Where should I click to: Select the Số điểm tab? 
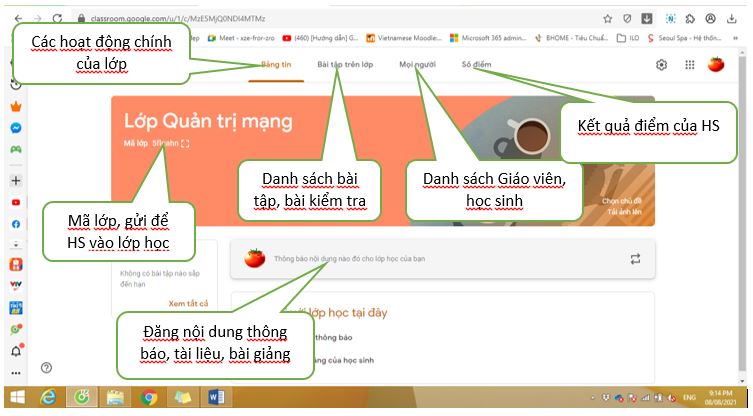(477, 64)
